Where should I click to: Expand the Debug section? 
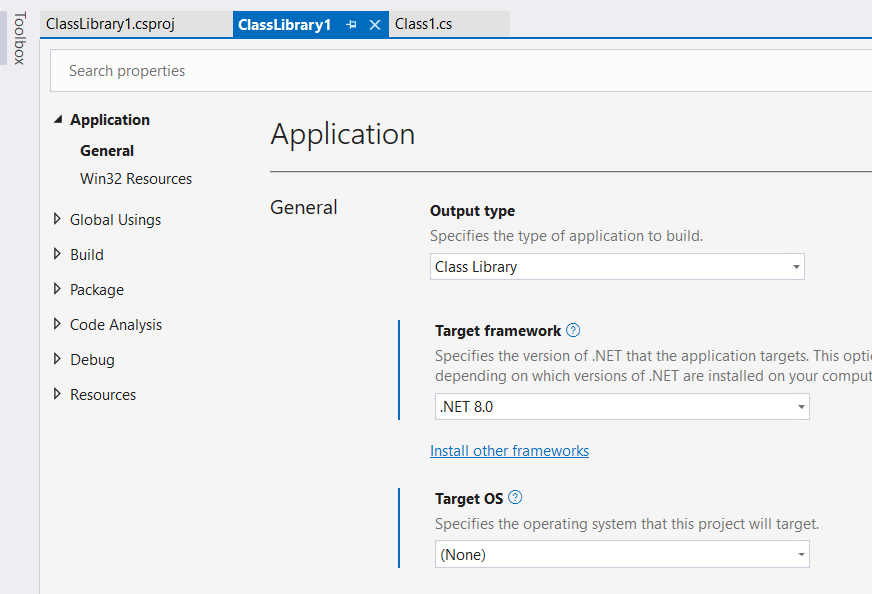tap(57, 360)
